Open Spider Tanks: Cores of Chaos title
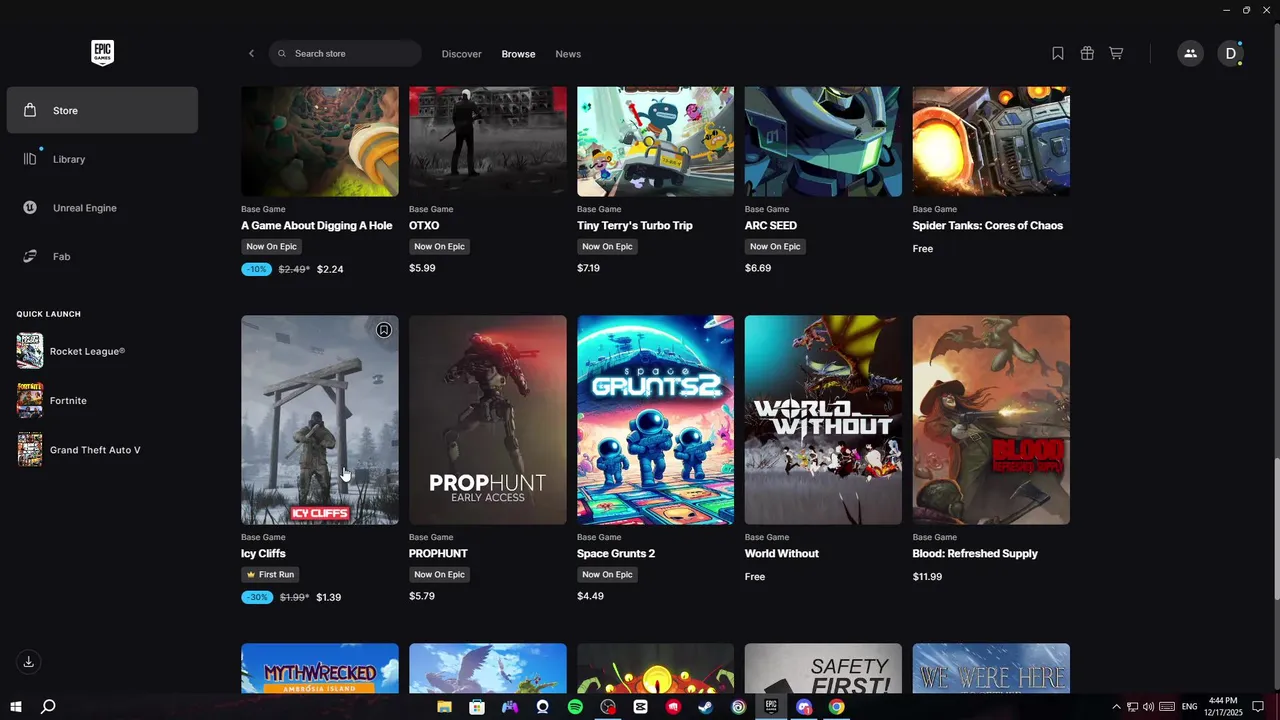 click(x=988, y=226)
